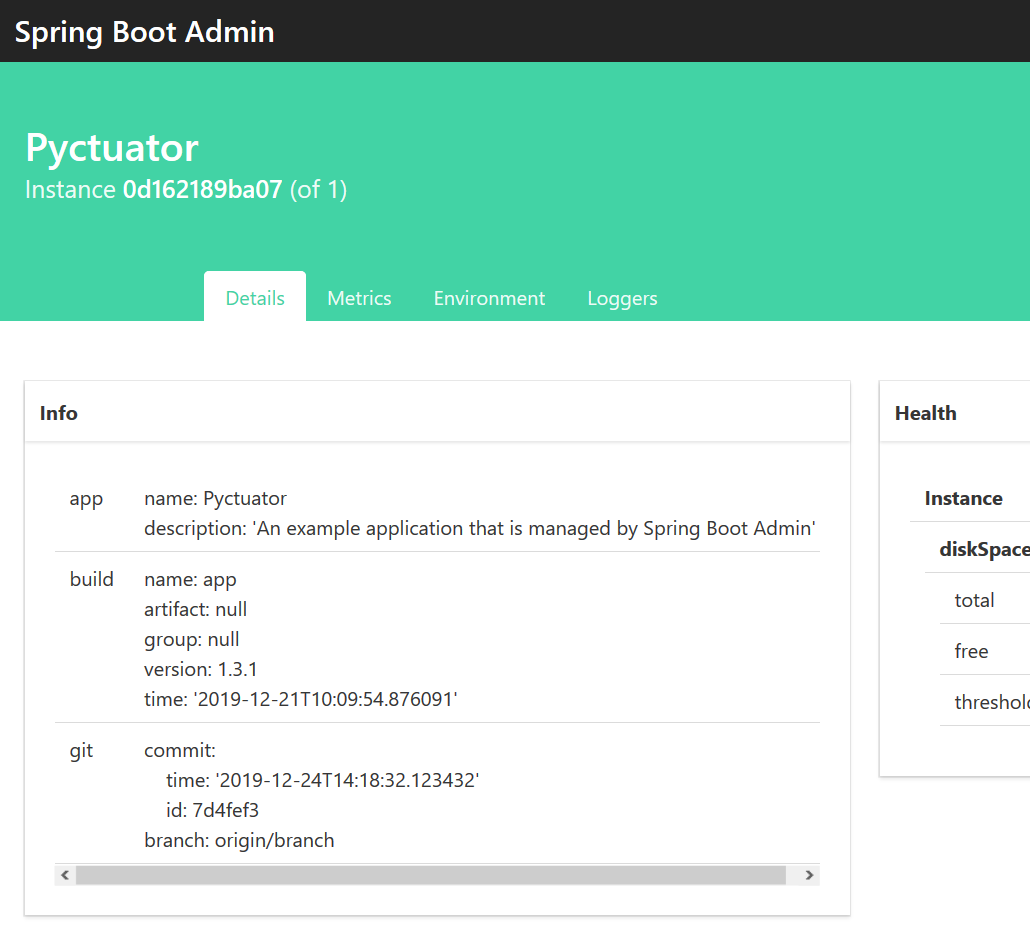The width and height of the screenshot is (1030, 939).
Task: Click commit 'id: 7d4fef3'
Action: (212, 810)
